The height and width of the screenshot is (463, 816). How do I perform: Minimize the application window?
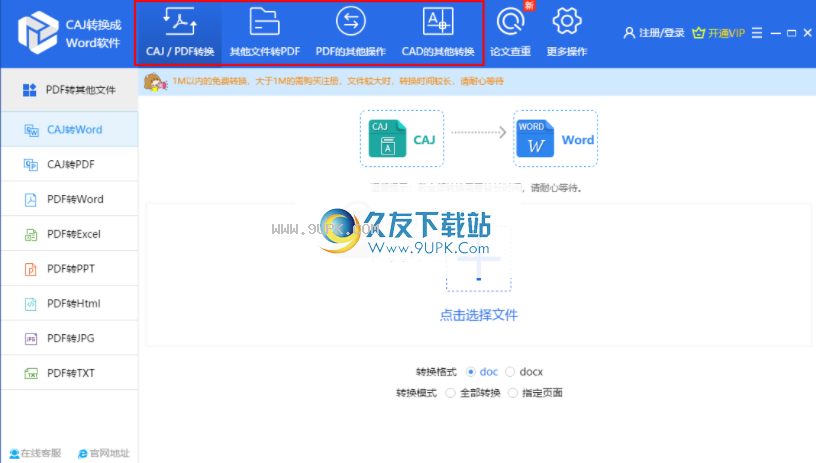tap(775, 33)
